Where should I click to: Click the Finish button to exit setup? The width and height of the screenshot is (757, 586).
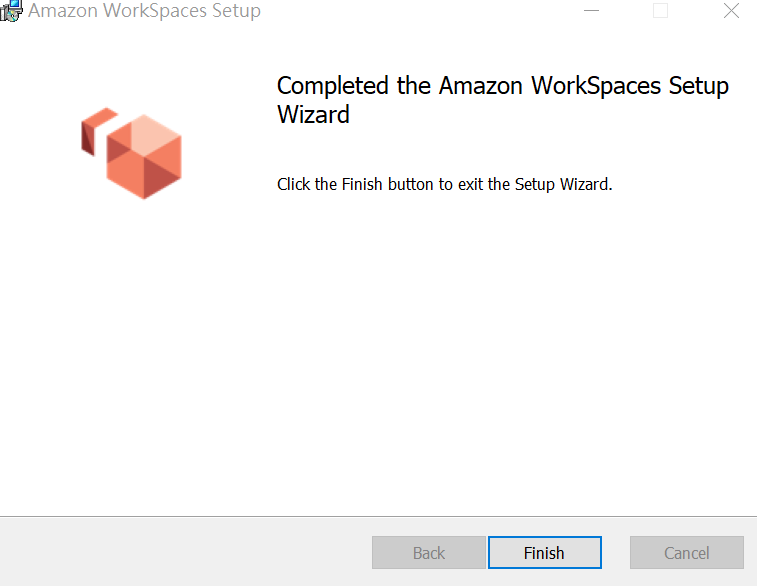coord(544,553)
